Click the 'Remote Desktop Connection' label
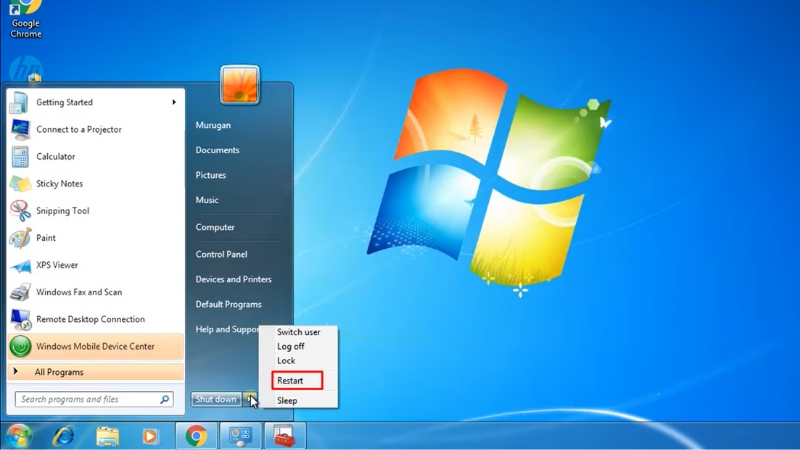Viewport: 800px width, 450px height. click(90, 319)
